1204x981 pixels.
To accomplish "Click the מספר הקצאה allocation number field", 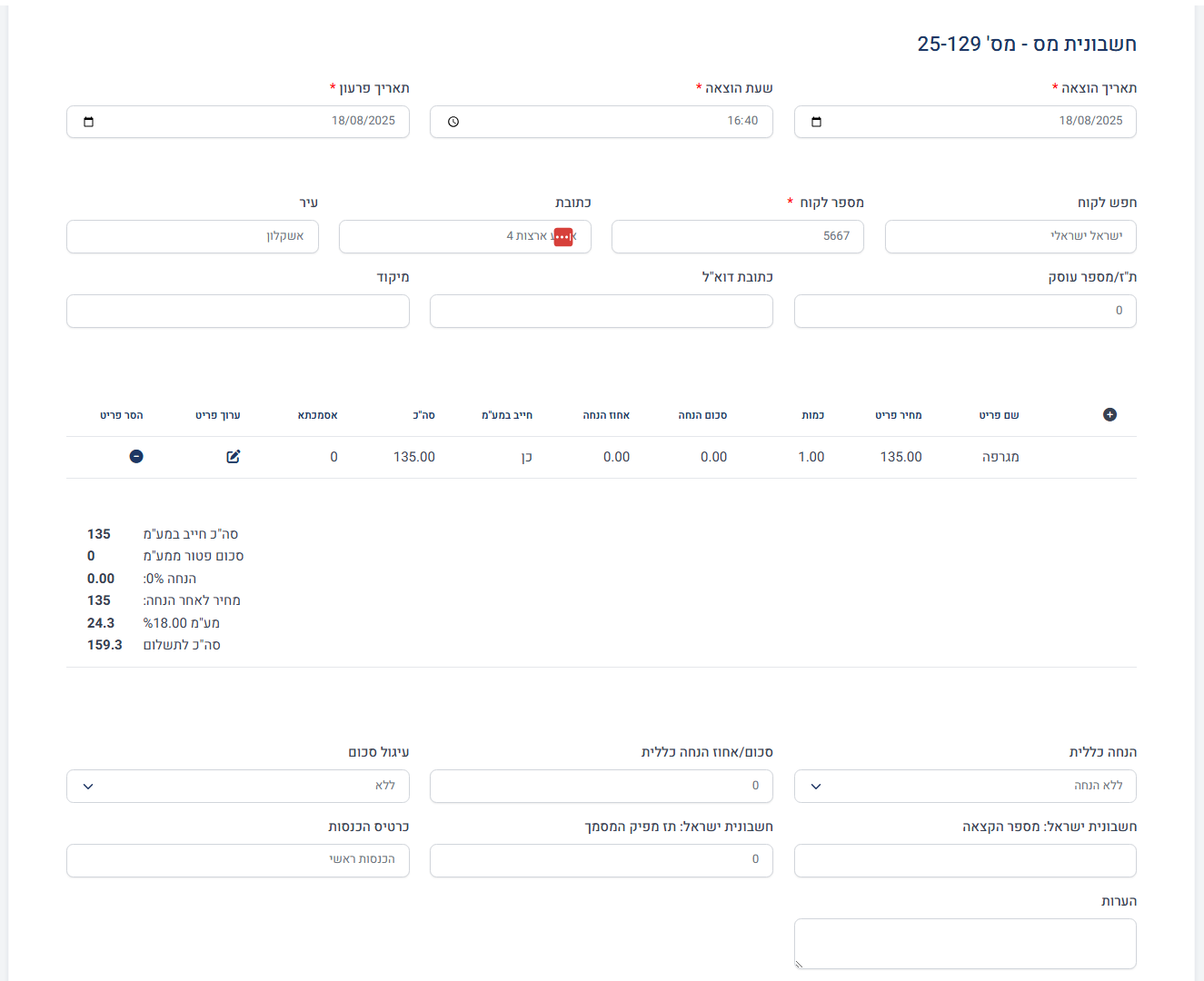I will click(965, 860).
